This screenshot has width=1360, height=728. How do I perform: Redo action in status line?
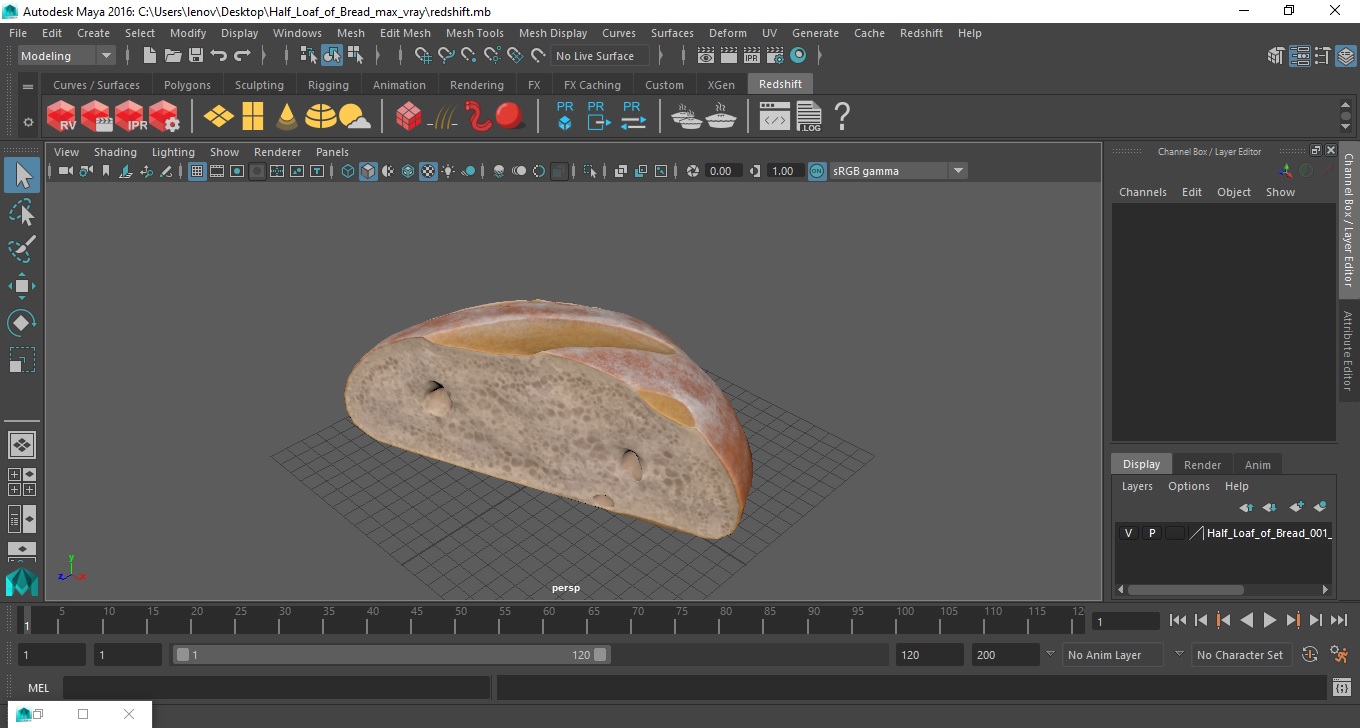tap(242, 56)
